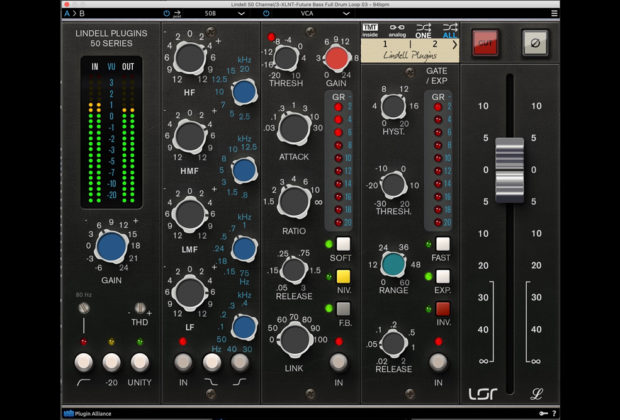
Task: Toggle the compressor IN button
Action: pos(338,362)
